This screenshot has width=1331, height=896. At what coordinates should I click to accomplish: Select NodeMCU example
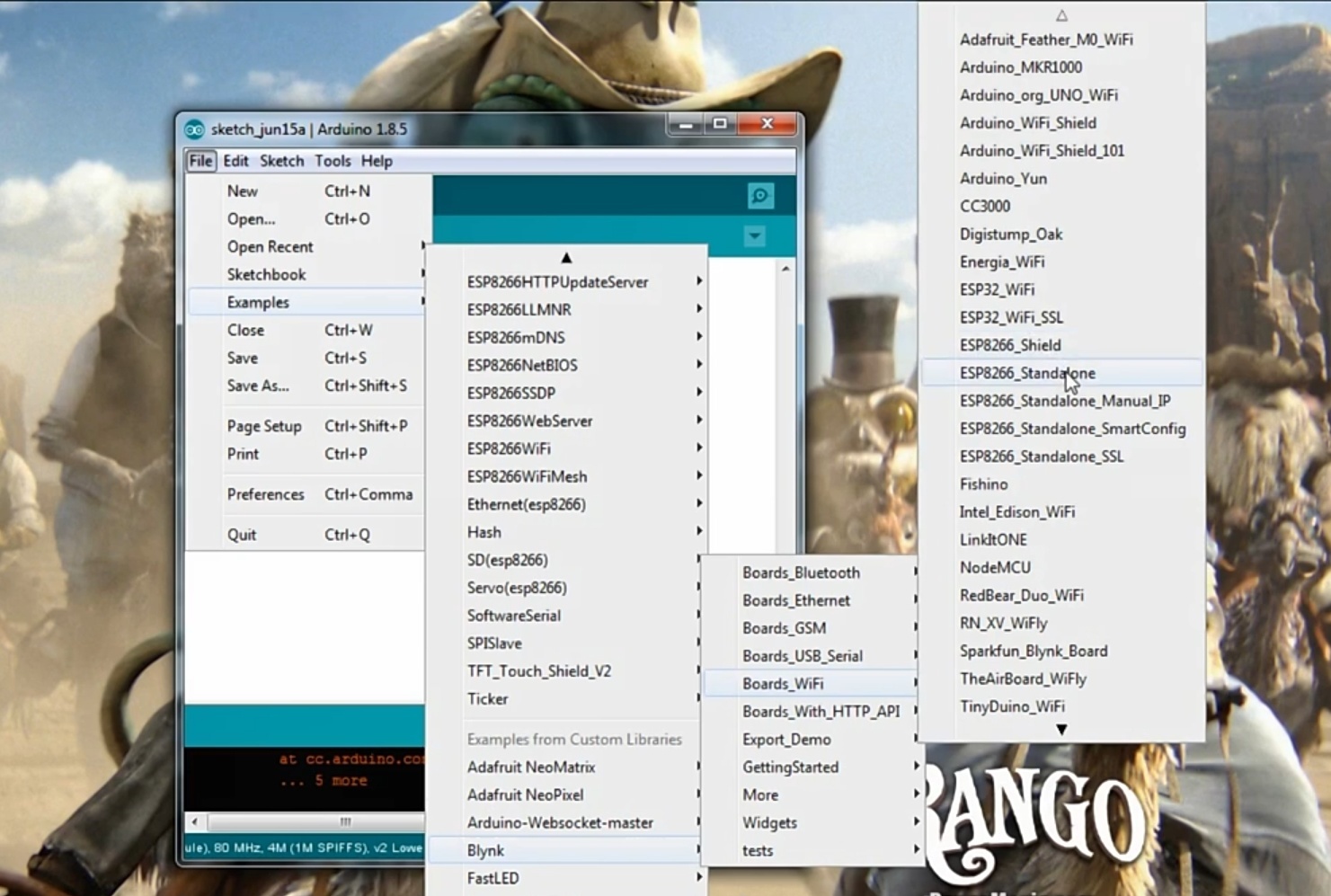click(x=1061, y=568)
